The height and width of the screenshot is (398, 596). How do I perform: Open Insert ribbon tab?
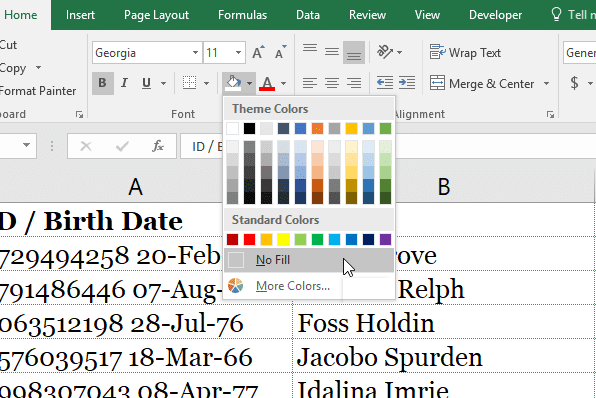(x=80, y=15)
